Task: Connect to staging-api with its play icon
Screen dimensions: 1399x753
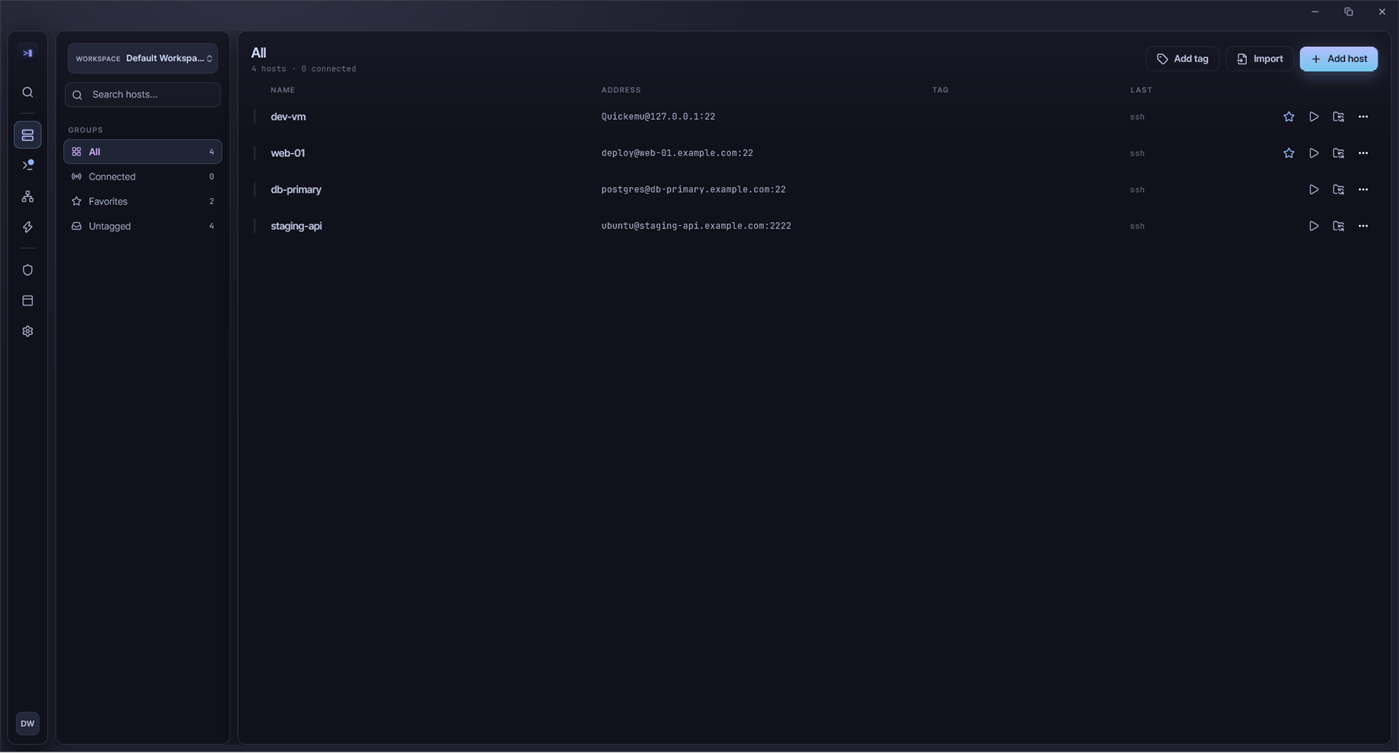Action: coord(1313,226)
